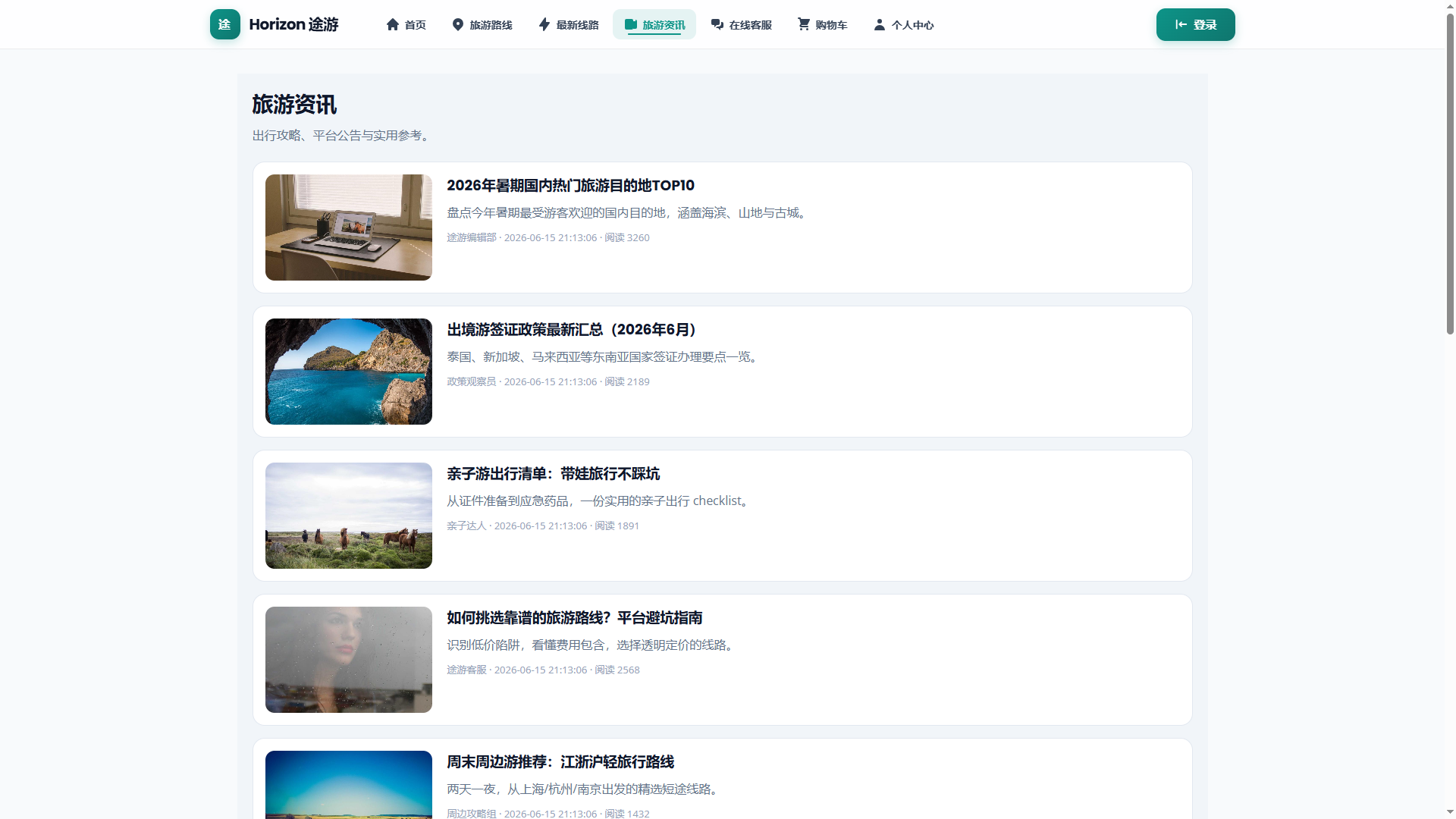
Task: Open article 出境游签证政策最新汇总（2026年6月）
Action: coord(572,329)
